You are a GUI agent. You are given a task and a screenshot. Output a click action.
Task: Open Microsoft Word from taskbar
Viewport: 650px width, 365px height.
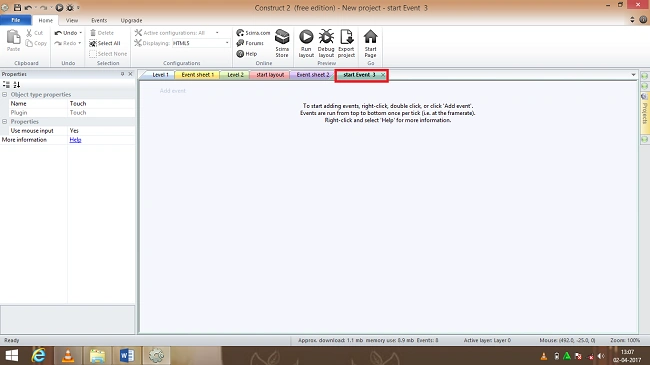127,356
